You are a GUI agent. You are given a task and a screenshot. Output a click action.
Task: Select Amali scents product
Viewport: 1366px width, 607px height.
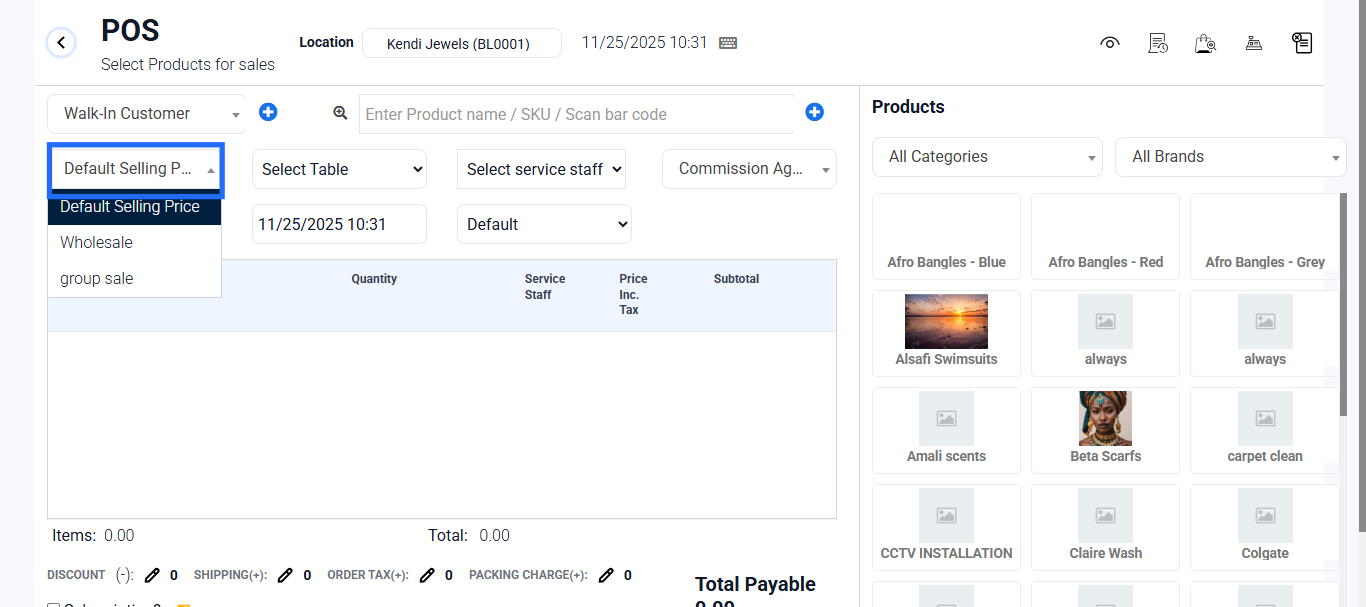coord(946,430)
